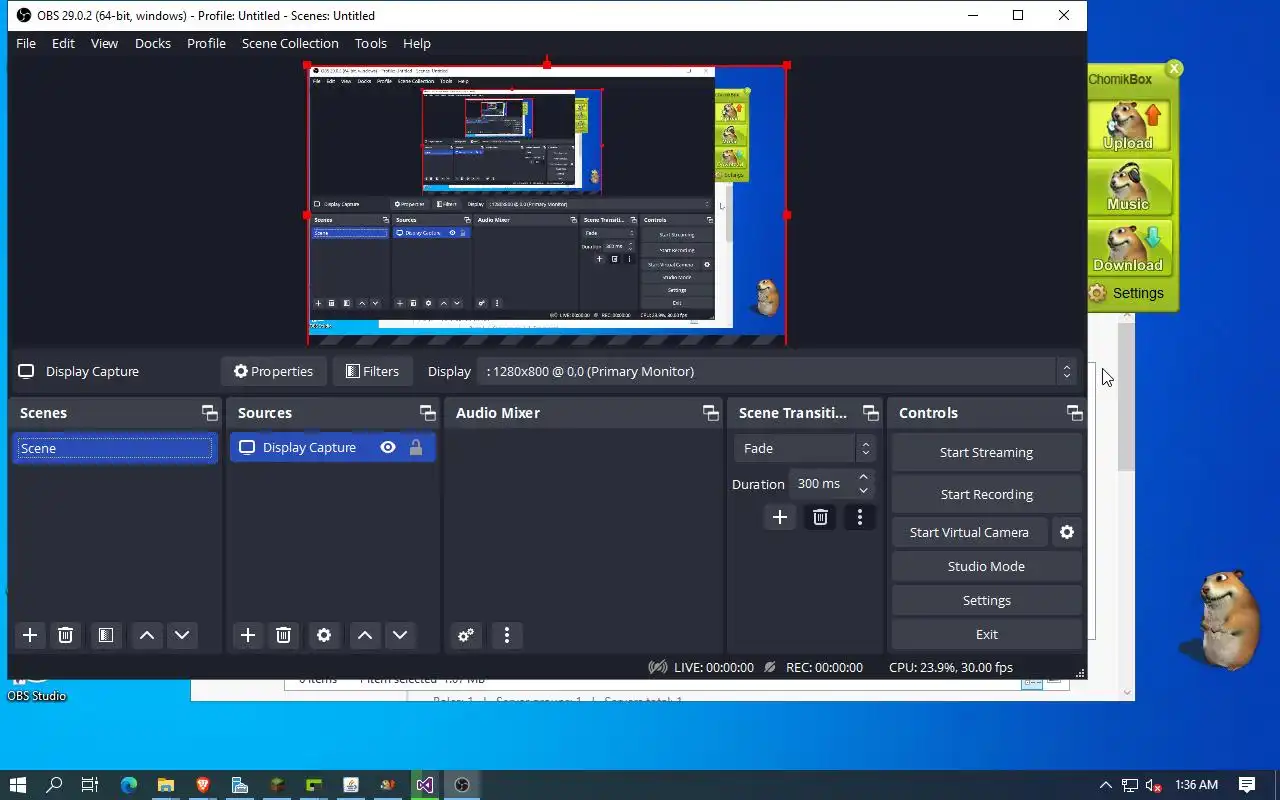
Task: Open Profile menu
Action: tap(206, 43)
